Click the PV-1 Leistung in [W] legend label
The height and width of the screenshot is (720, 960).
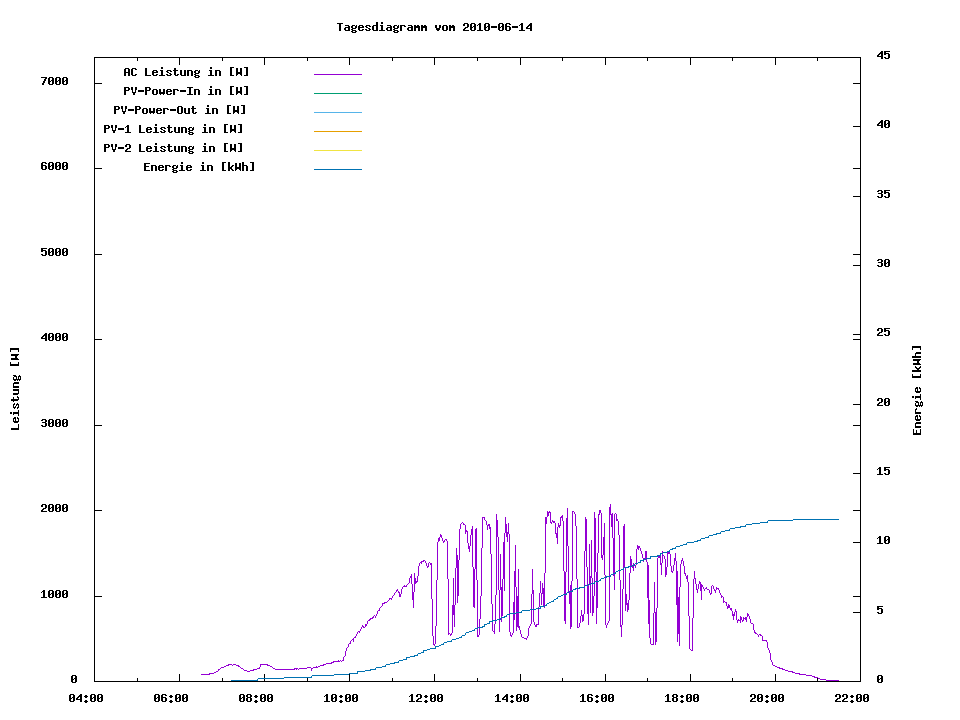(x=173, y=129)
